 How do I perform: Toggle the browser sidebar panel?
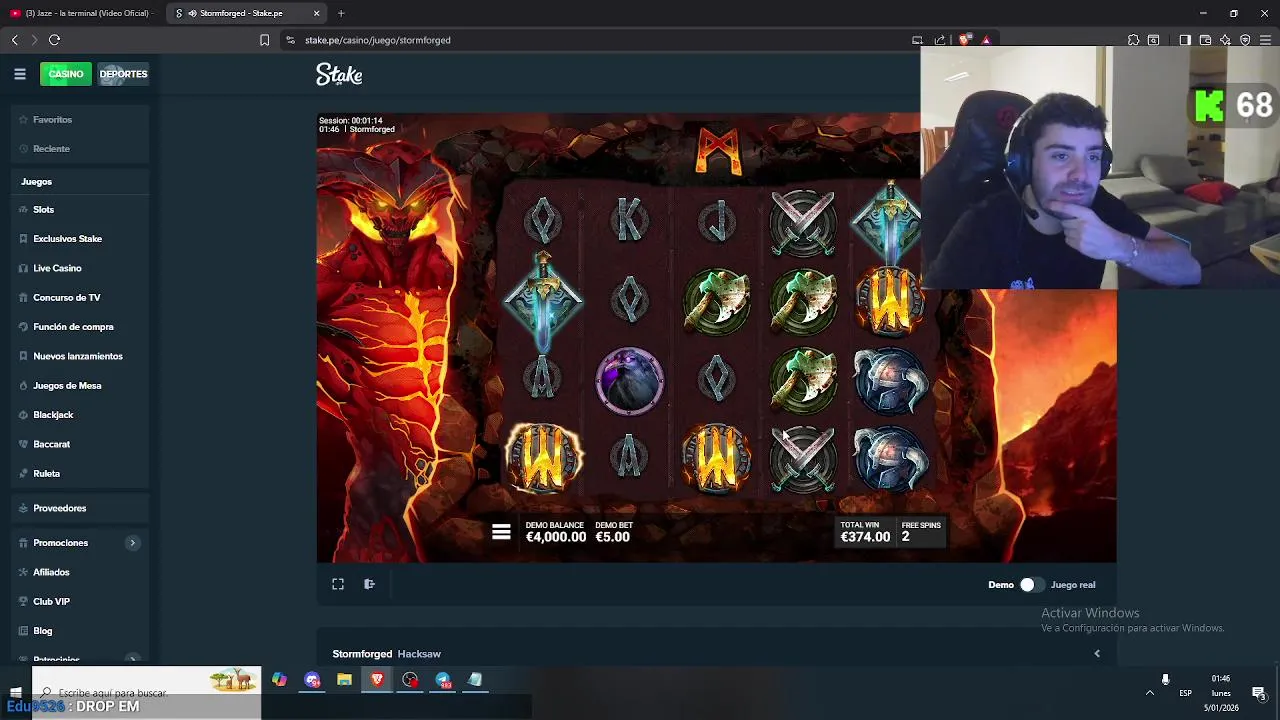1185,40
